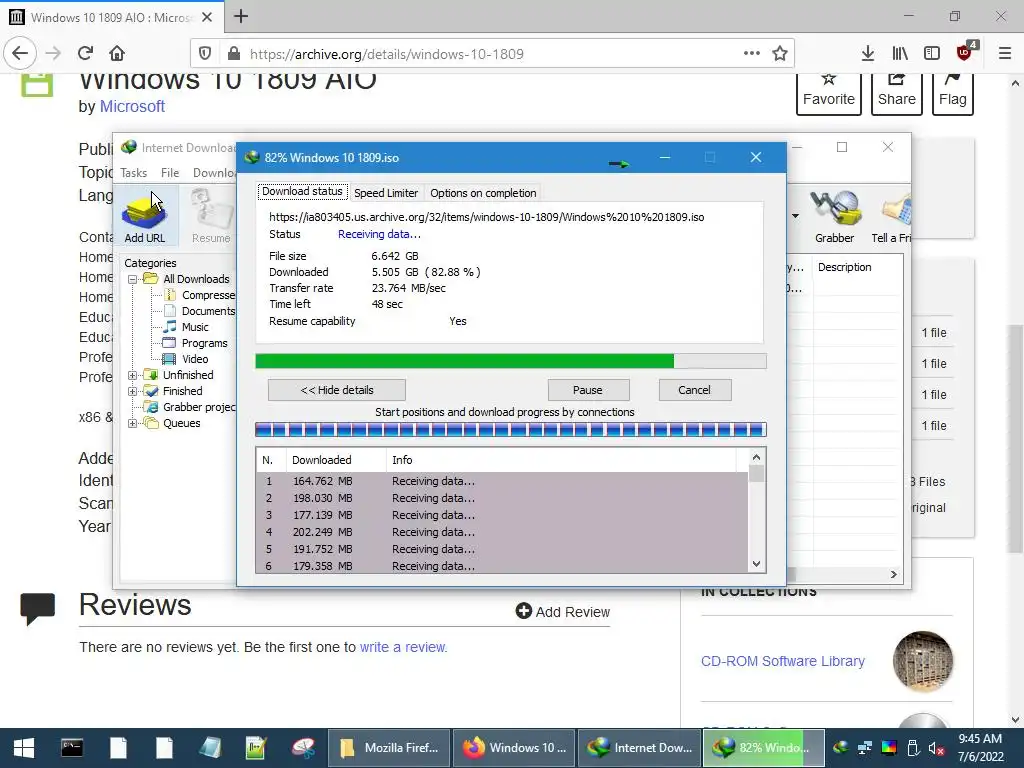
Task: Follow the write a review link
Action: [x=403, y=647]
